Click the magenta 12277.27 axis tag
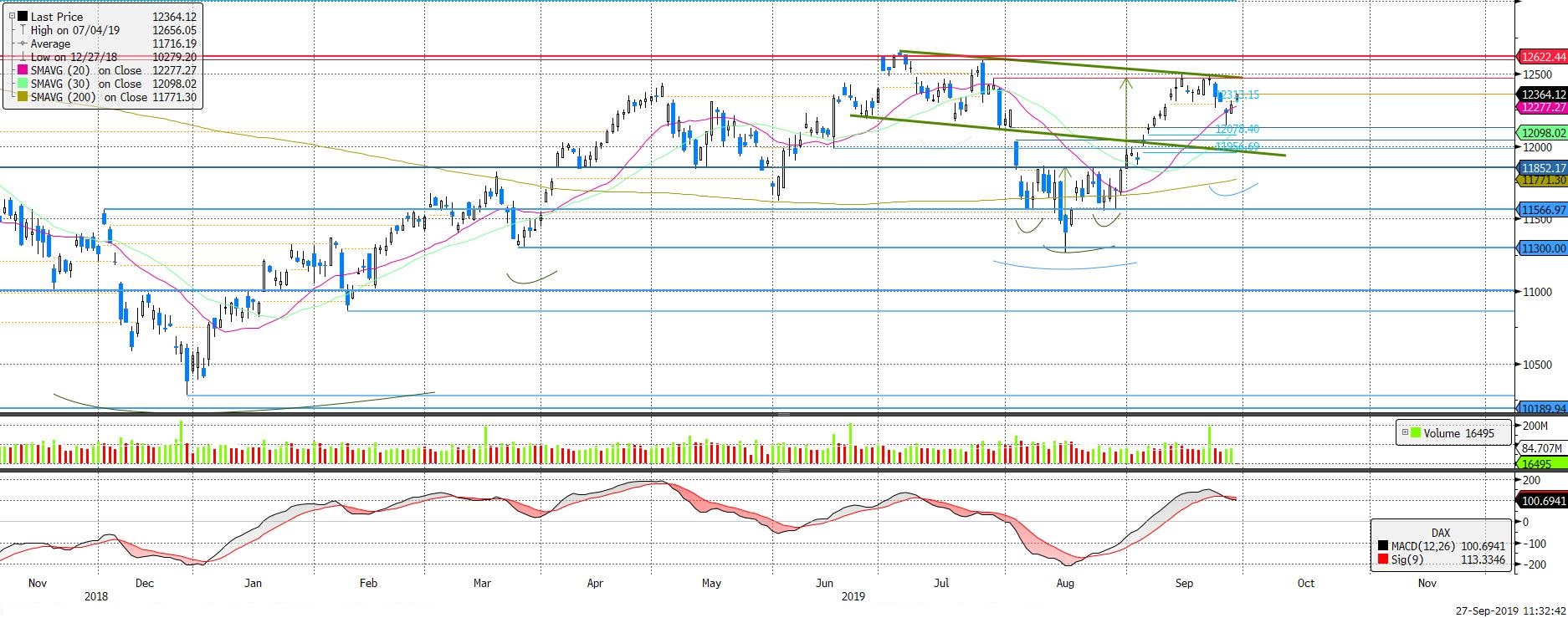 point(1542,107)
